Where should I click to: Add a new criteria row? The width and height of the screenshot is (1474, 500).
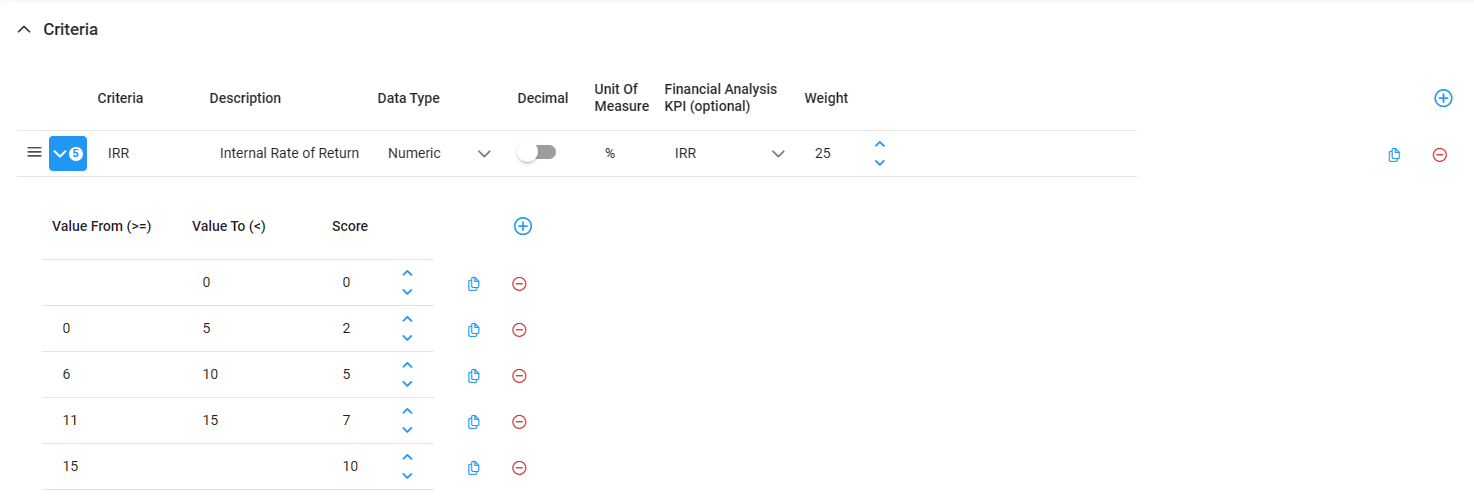coord(1443,98)
